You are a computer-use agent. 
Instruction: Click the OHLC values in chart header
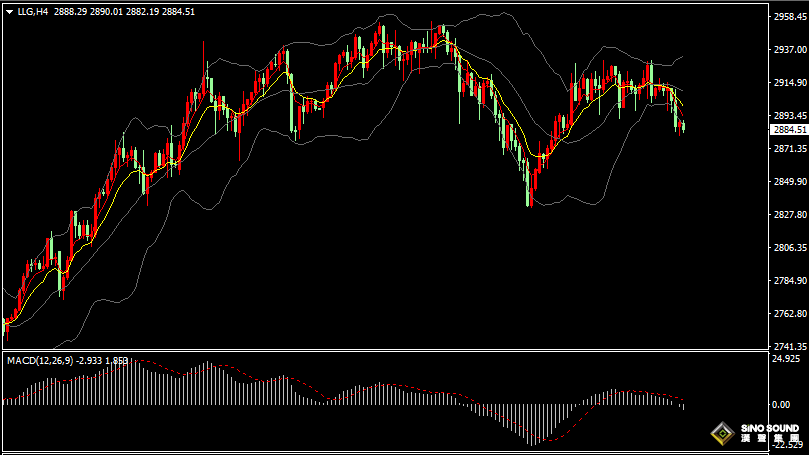(x=124, y=11)
